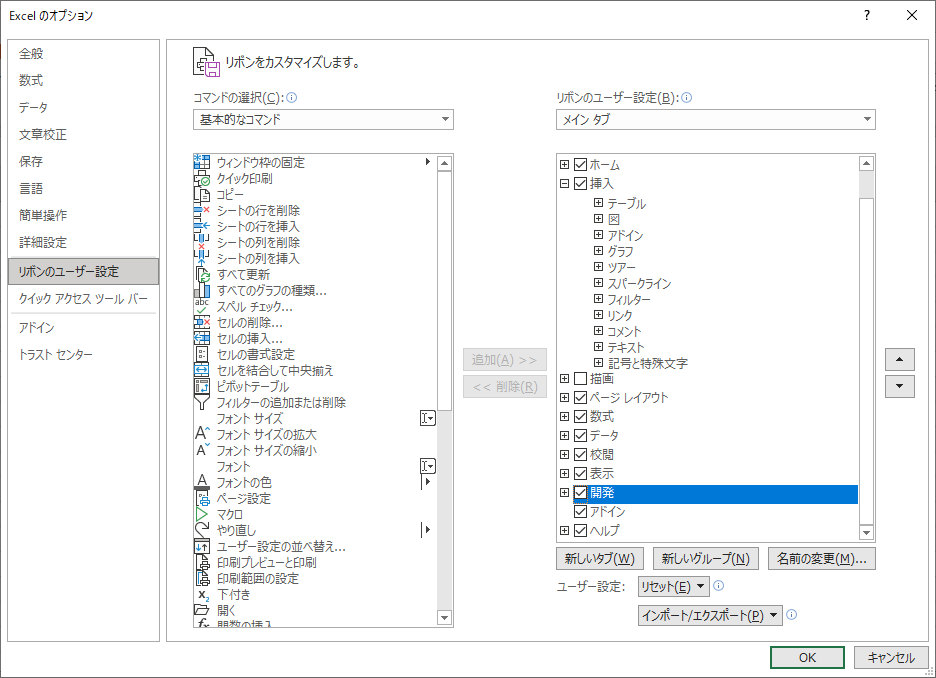Expand the テーブル group
This screenshot has width=936, height=678.
click(598, 203)
